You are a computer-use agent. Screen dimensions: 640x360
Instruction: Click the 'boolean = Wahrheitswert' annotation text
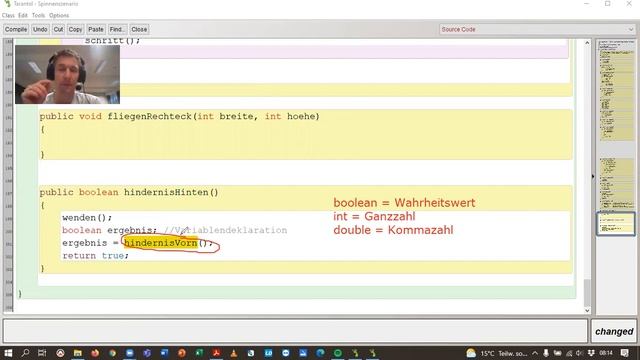tap(404, 203)
